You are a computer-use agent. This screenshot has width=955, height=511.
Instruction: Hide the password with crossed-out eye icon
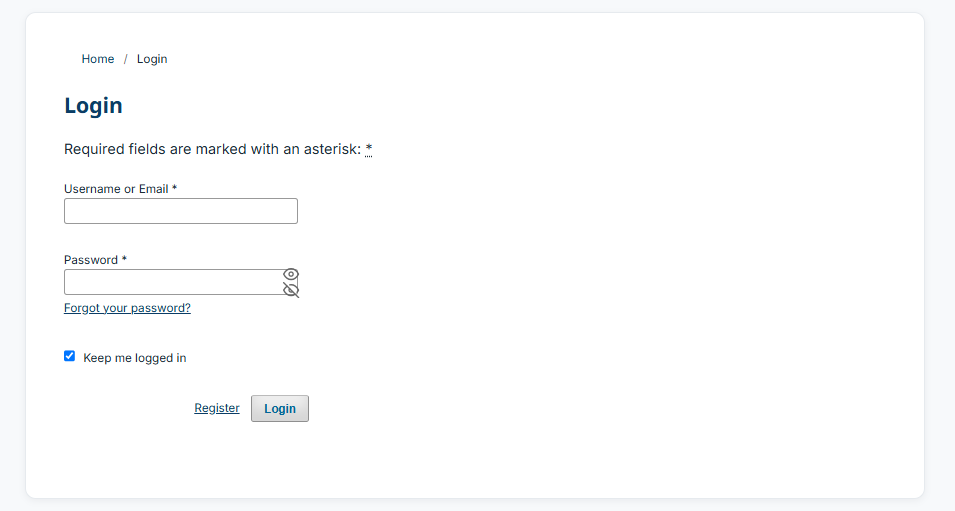[291, 290]
